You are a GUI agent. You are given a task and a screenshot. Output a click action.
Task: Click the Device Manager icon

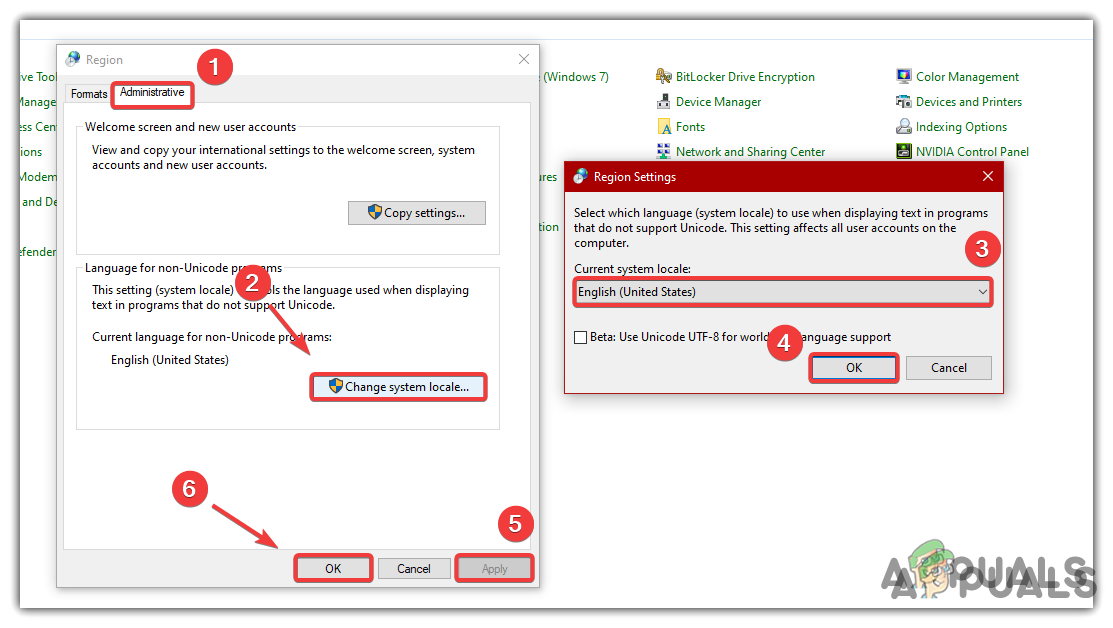tap(664, 101)
